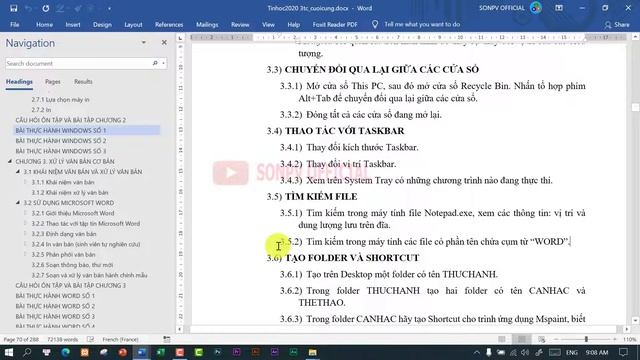Screen dimensions: 640x360
Task: Click the vertical scrollbar down arrow
Action: point(636,321)
